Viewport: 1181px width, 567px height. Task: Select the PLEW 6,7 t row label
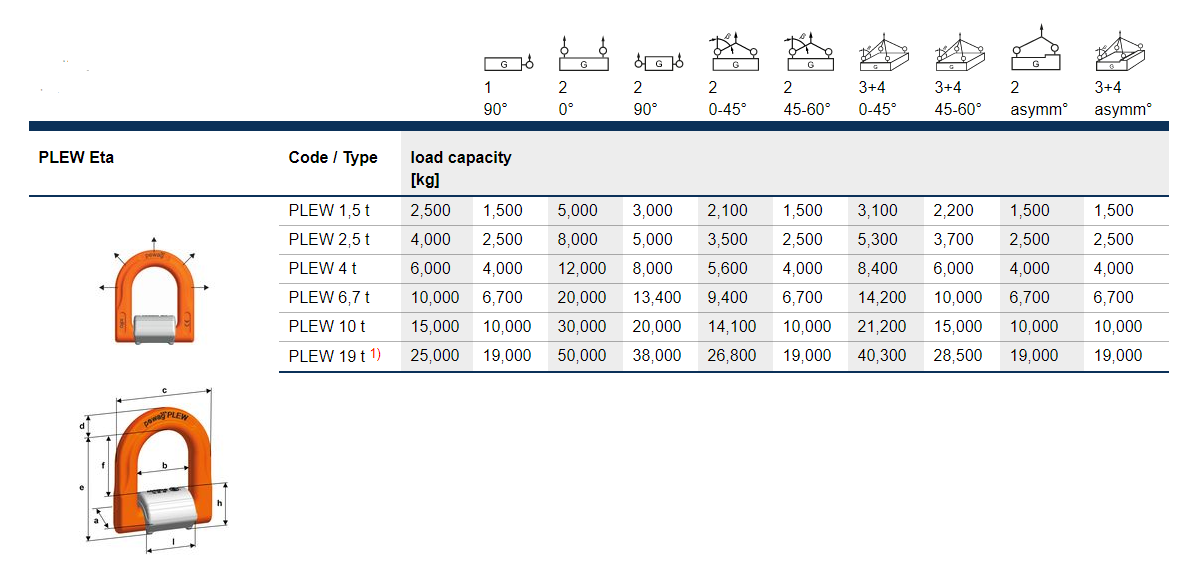pyautogui.click(x=328, y=297)
